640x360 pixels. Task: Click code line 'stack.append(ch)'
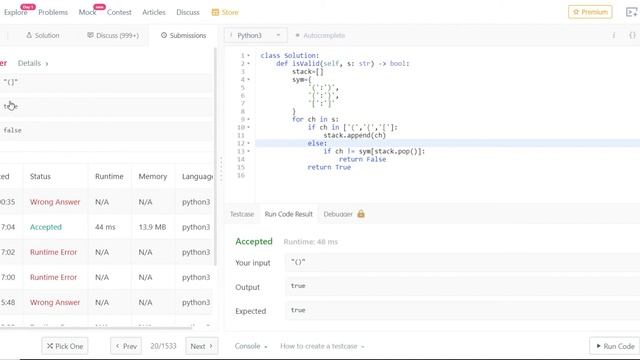coord(354,135)
